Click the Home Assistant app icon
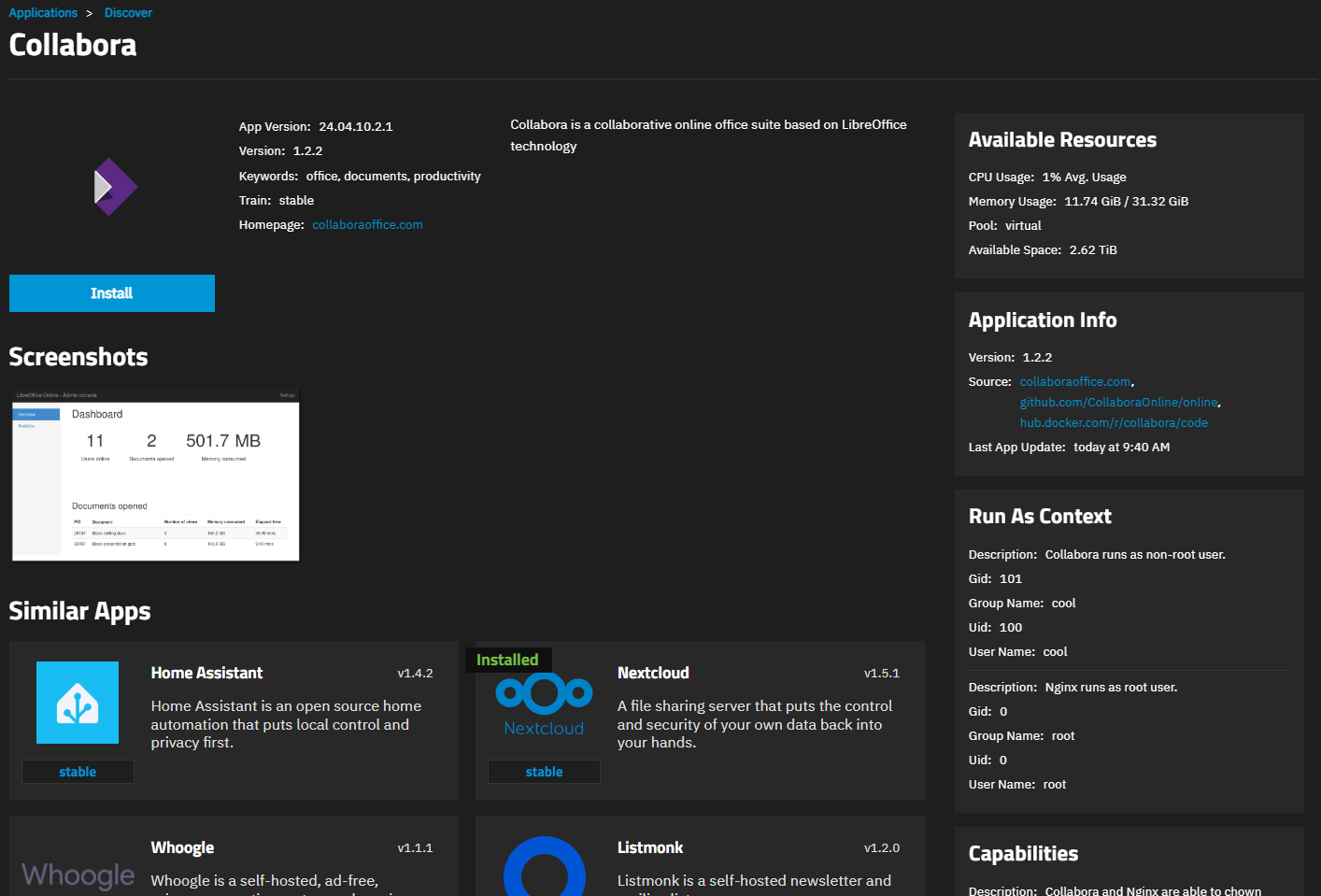The width and height of the screenshot is (1321, 896). coord(78,703)
